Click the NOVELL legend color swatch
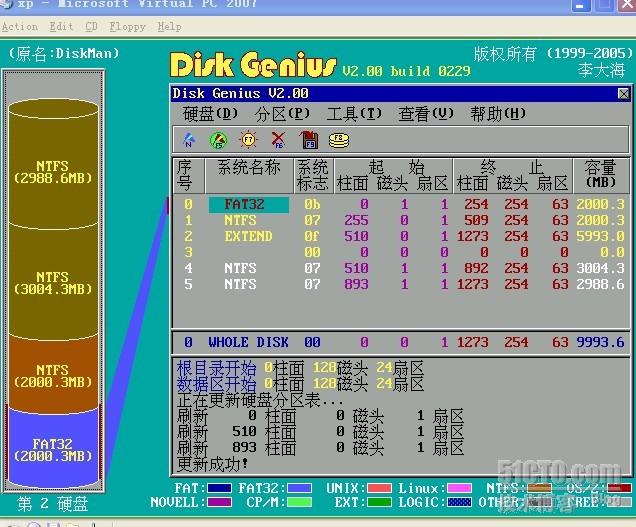636x527 pixels. pyautogui.click(x=219, y=502)
